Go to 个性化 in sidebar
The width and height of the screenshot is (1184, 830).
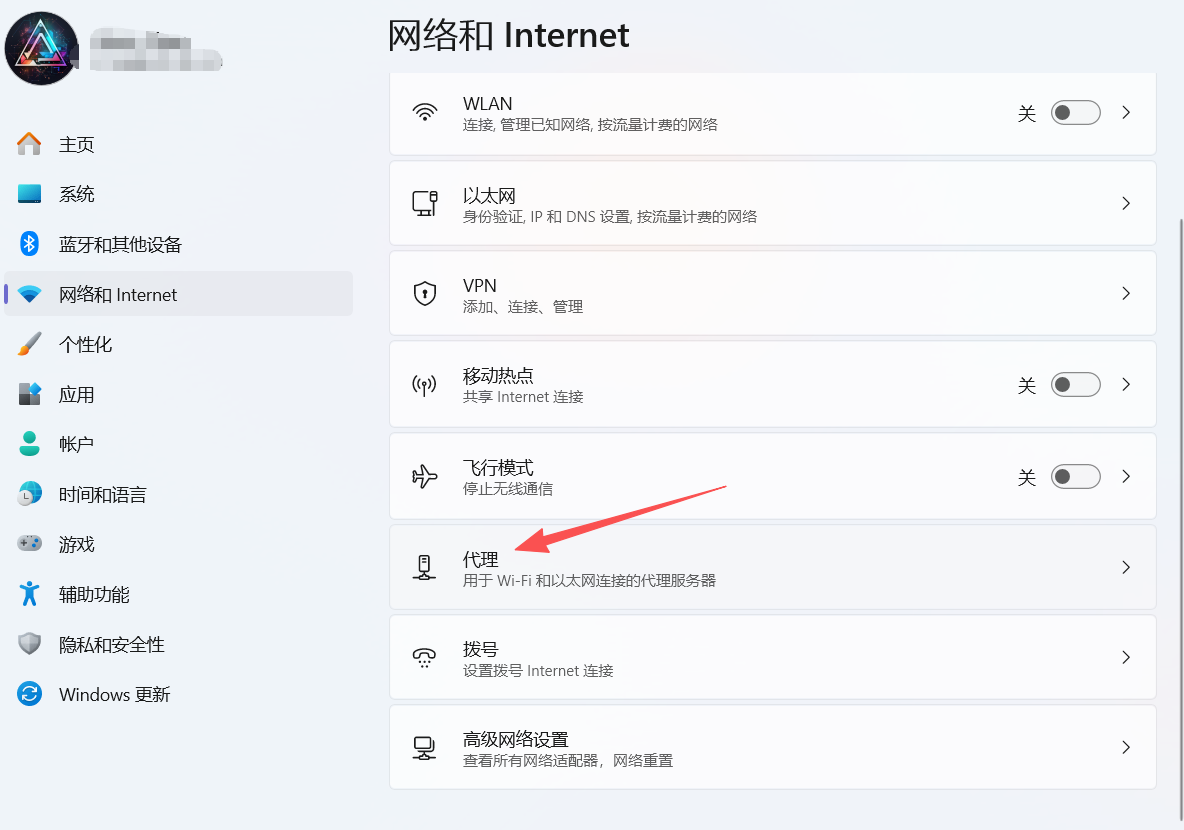tap(85, 344)
